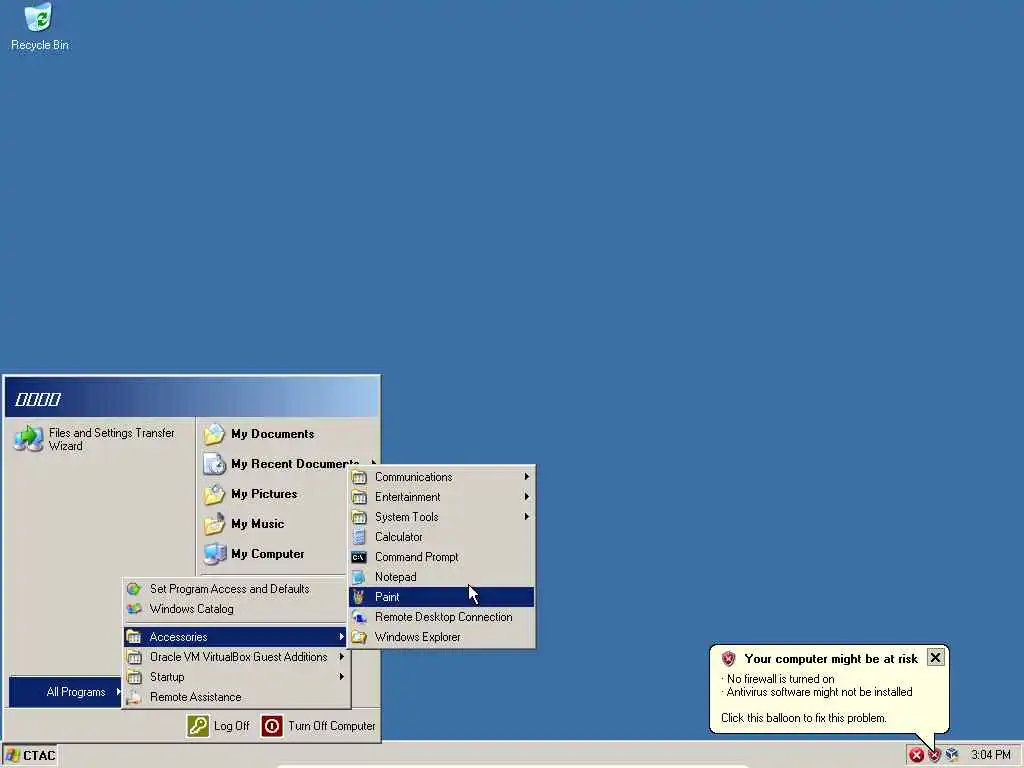Screen dimensions: 1024x768
Task: Click the Remote Desktop Connection icon
Action: (359, 617)
